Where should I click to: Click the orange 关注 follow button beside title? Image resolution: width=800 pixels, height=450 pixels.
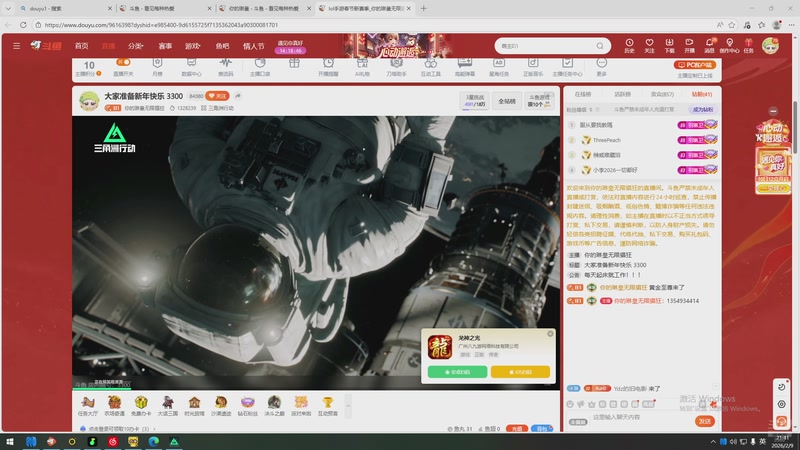coord(217,96)
